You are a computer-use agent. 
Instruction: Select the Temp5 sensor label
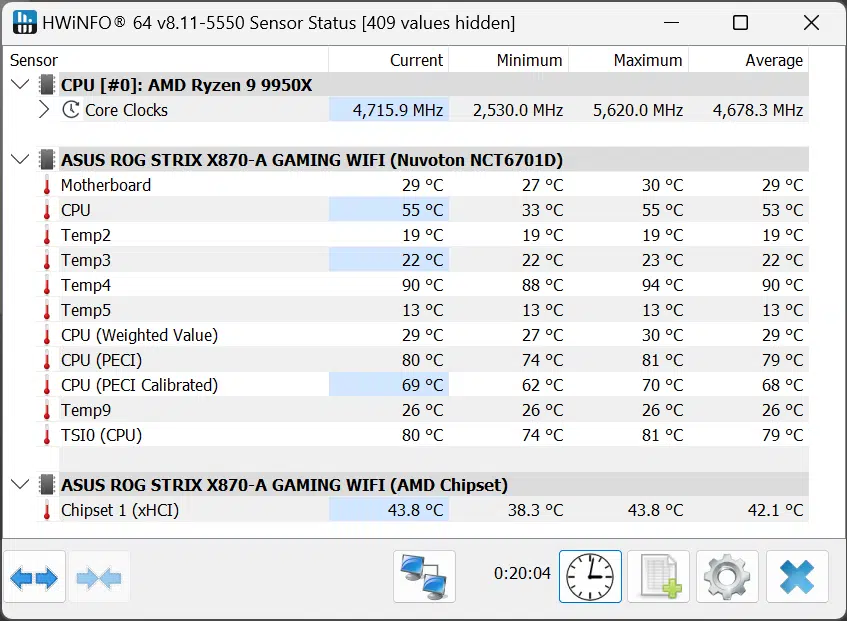tap(86, 310)
